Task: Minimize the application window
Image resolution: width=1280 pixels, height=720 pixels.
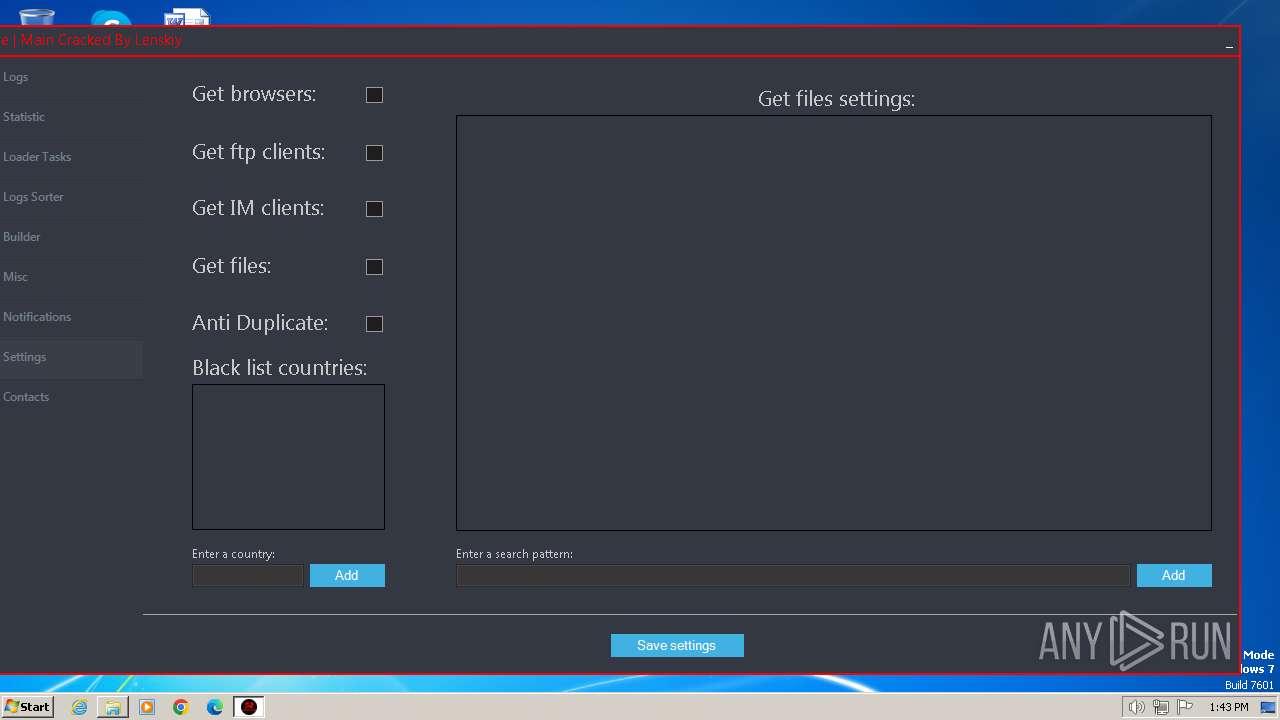Action: (x=1229, y=44)
